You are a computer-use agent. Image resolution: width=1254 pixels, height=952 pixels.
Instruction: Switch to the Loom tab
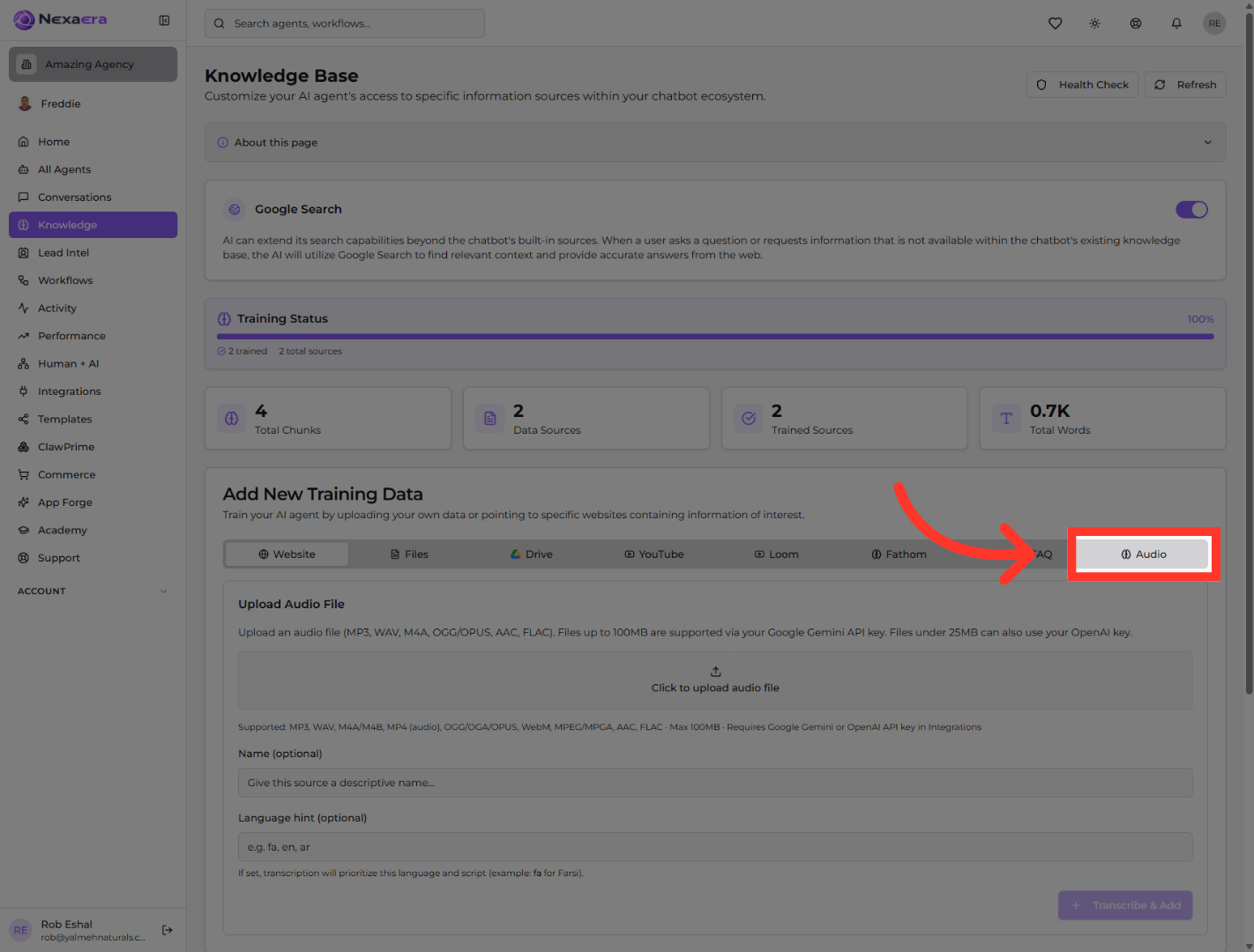tap(777, 554)
